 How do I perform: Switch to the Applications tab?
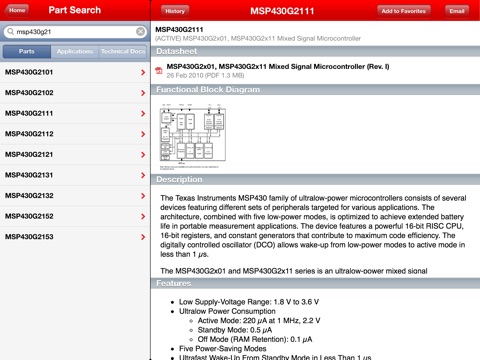click(75, 51)
